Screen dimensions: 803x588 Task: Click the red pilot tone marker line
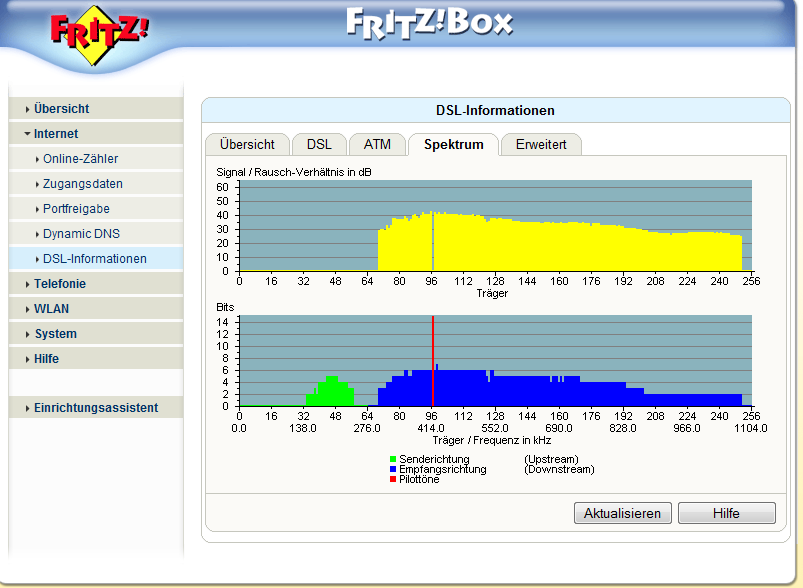433,361
